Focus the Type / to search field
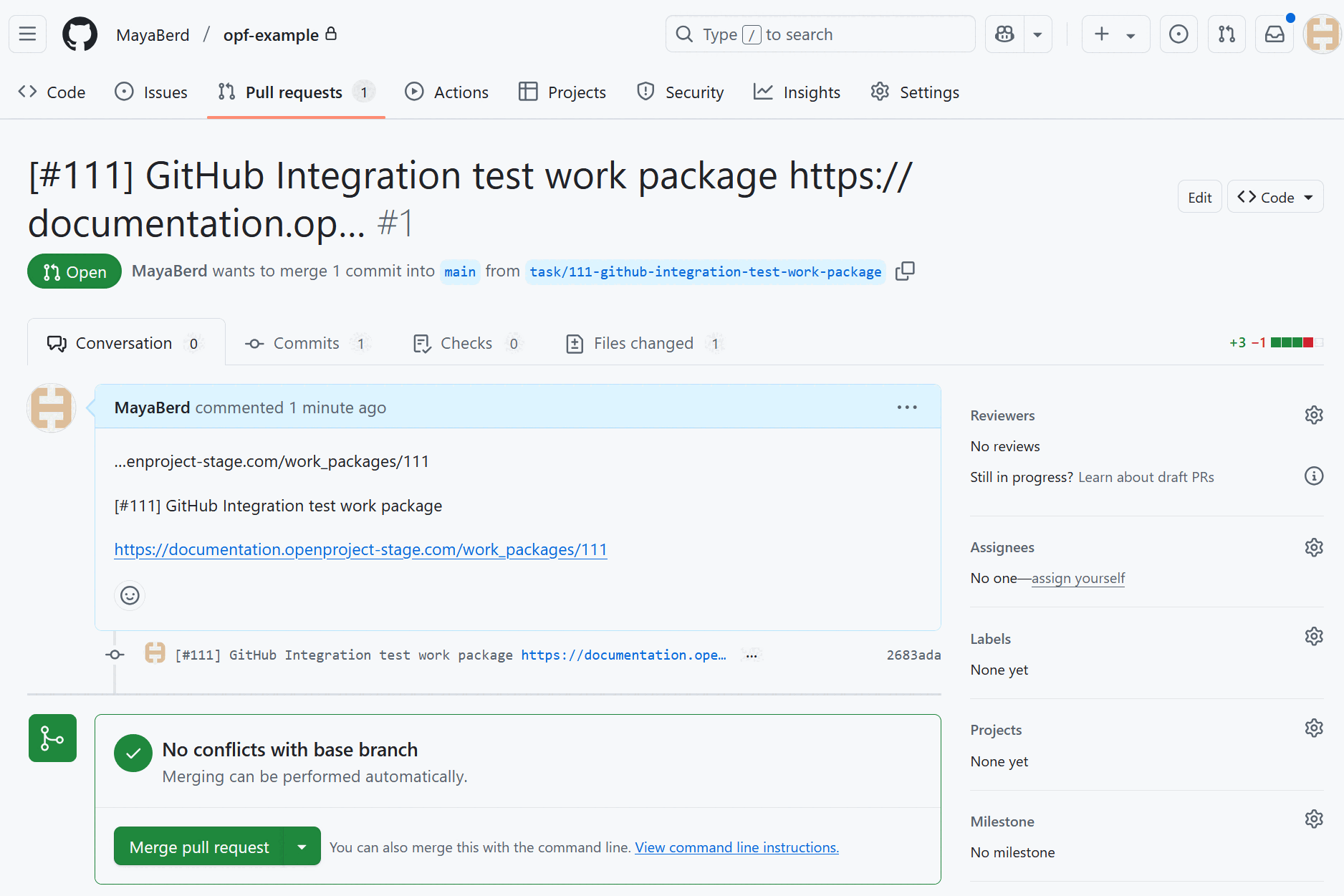Screen dimensions: 1344x896 point(820,34)
